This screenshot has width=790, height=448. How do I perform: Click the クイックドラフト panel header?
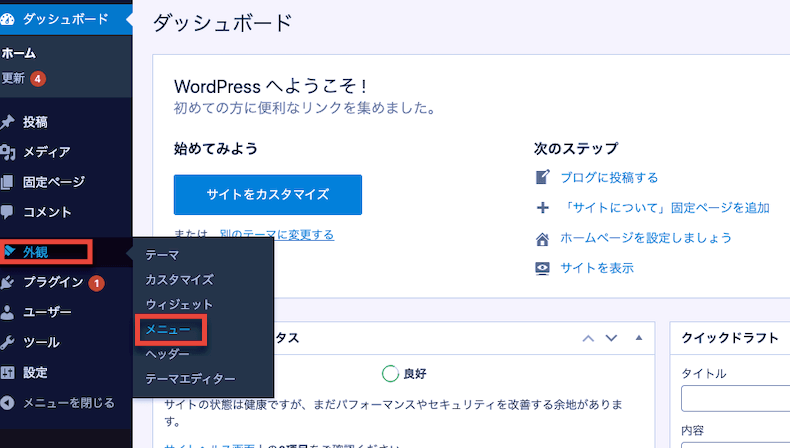(730, 338)
